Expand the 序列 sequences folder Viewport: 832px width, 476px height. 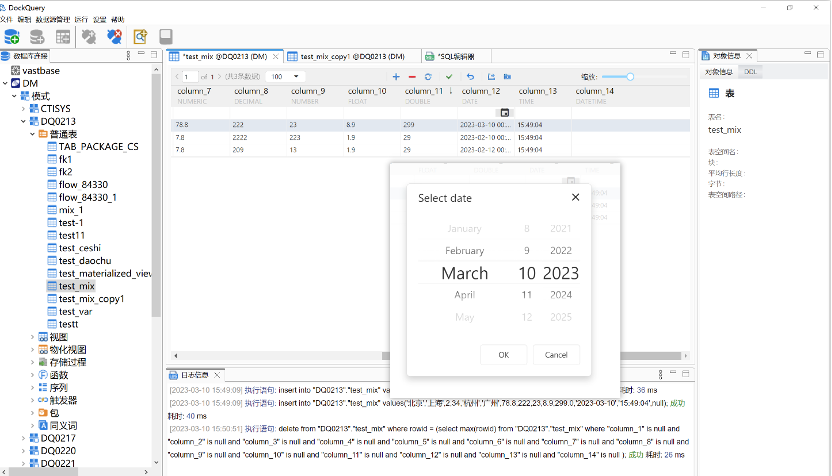(32, 388)
